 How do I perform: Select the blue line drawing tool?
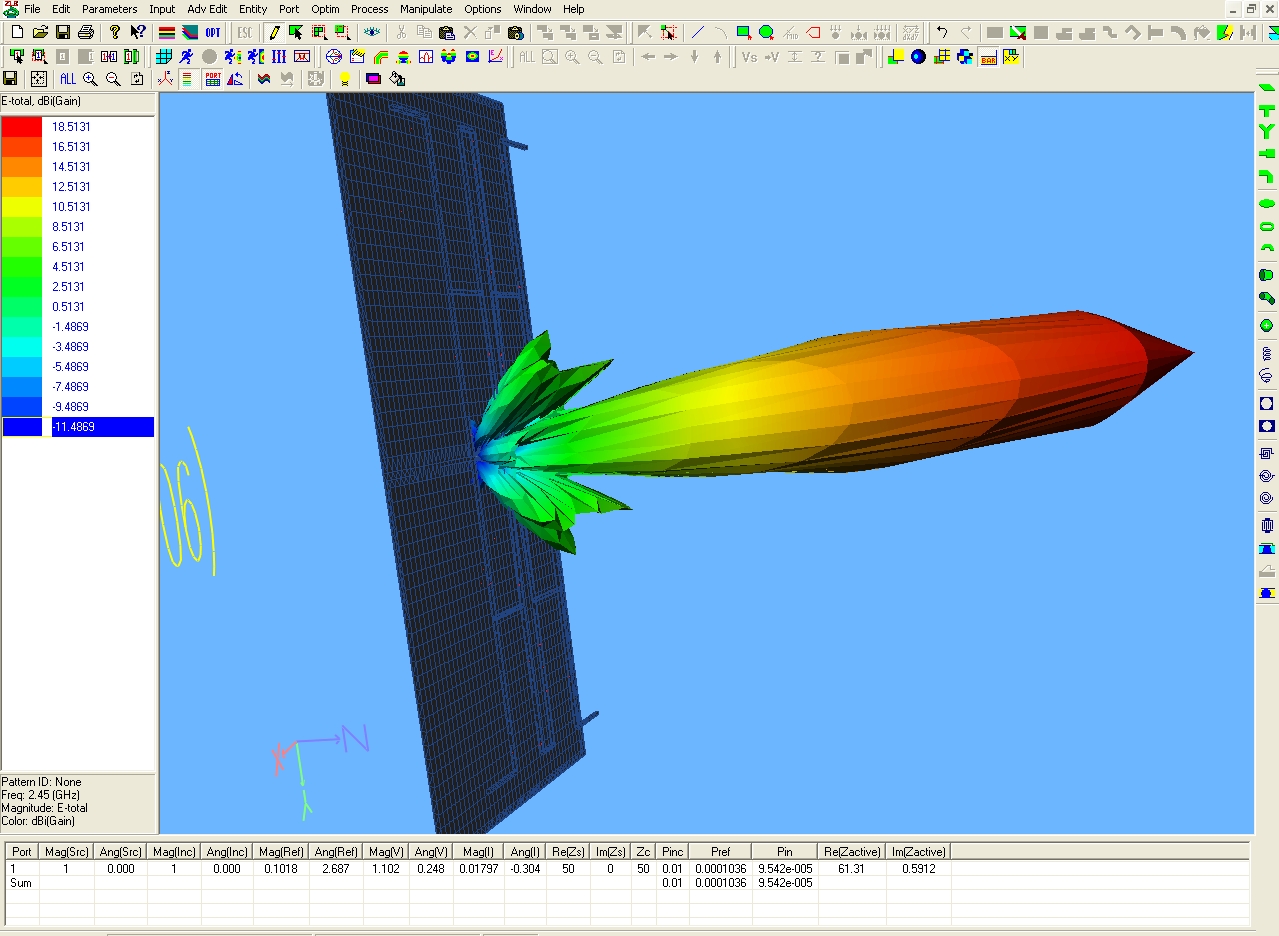[x=697, y=32]
